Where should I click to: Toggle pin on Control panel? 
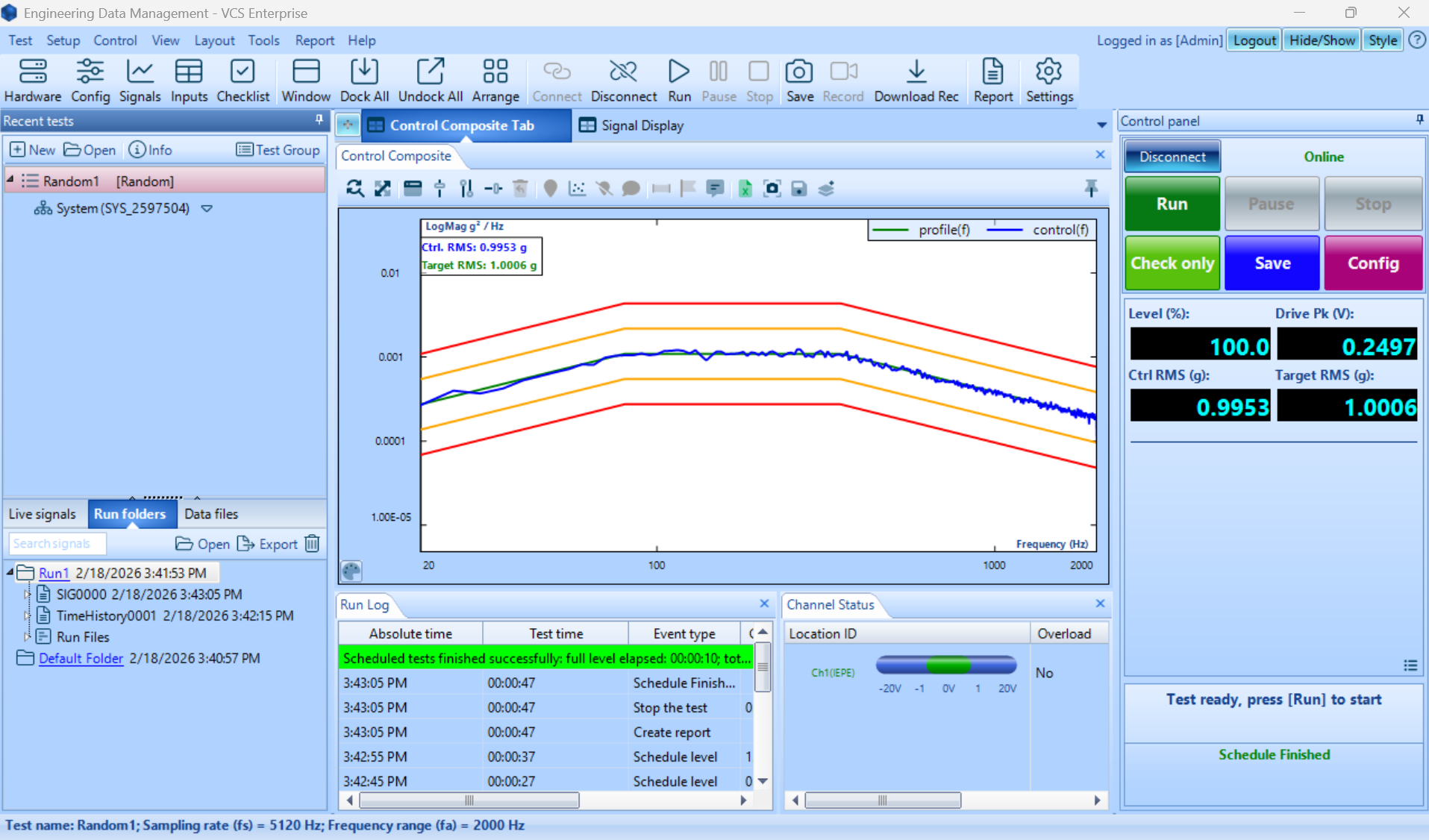[x=1419, y=120]
